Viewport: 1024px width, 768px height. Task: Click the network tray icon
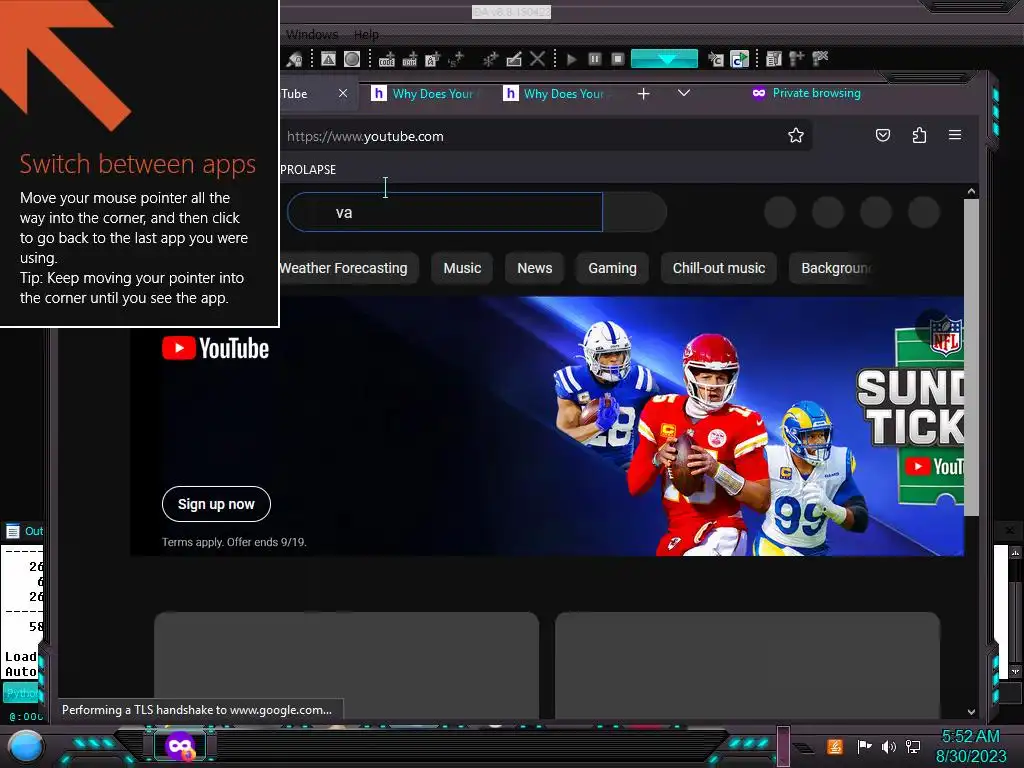[913, 746]
